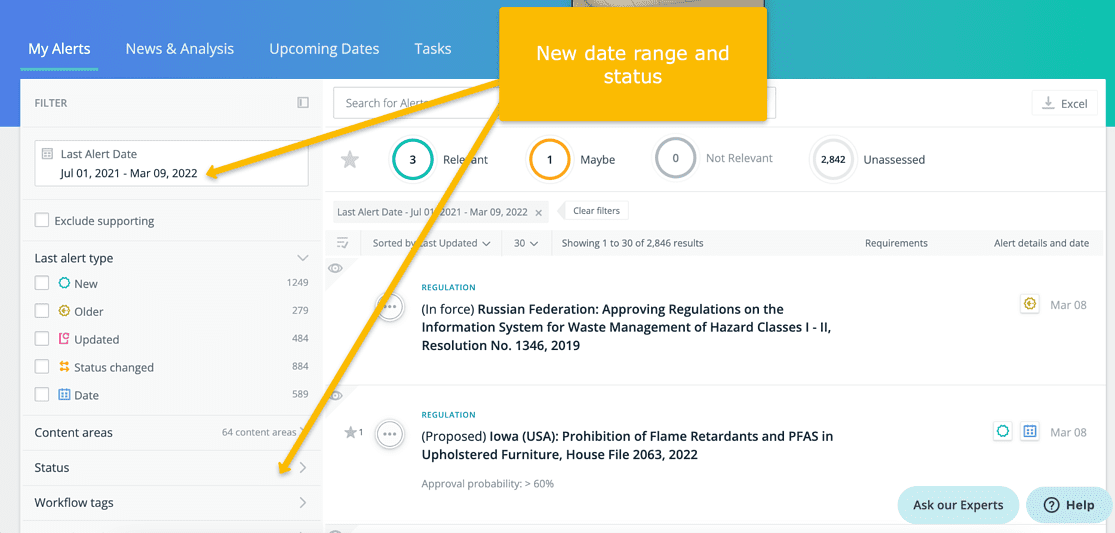Image resolution: width=1115 pixels, height=533 pixels.
Task: Check the New alert type checkbox
Action: coord(42,284)
